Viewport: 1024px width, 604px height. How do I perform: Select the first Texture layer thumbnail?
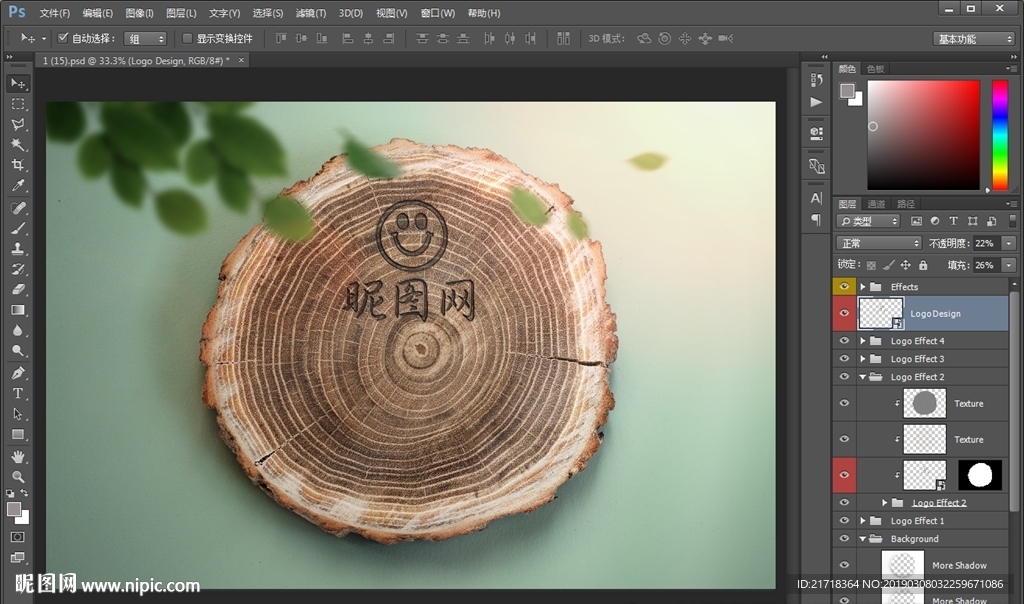coord(924,404)
